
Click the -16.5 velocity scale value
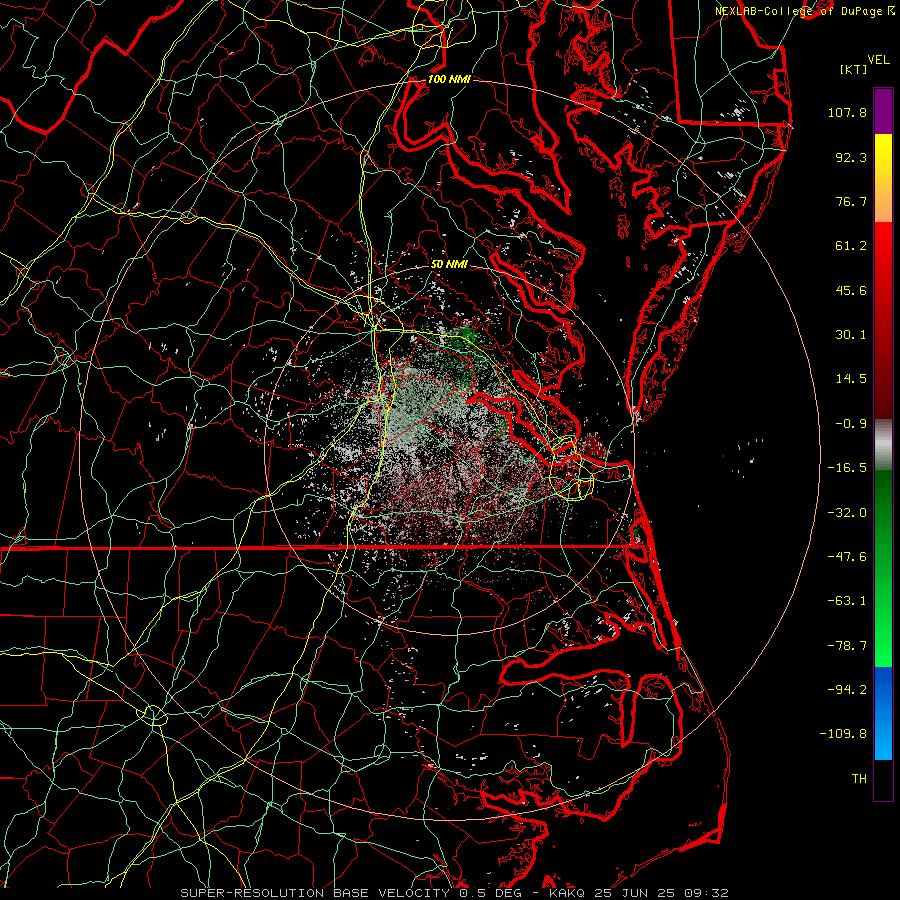pos(847,468)
